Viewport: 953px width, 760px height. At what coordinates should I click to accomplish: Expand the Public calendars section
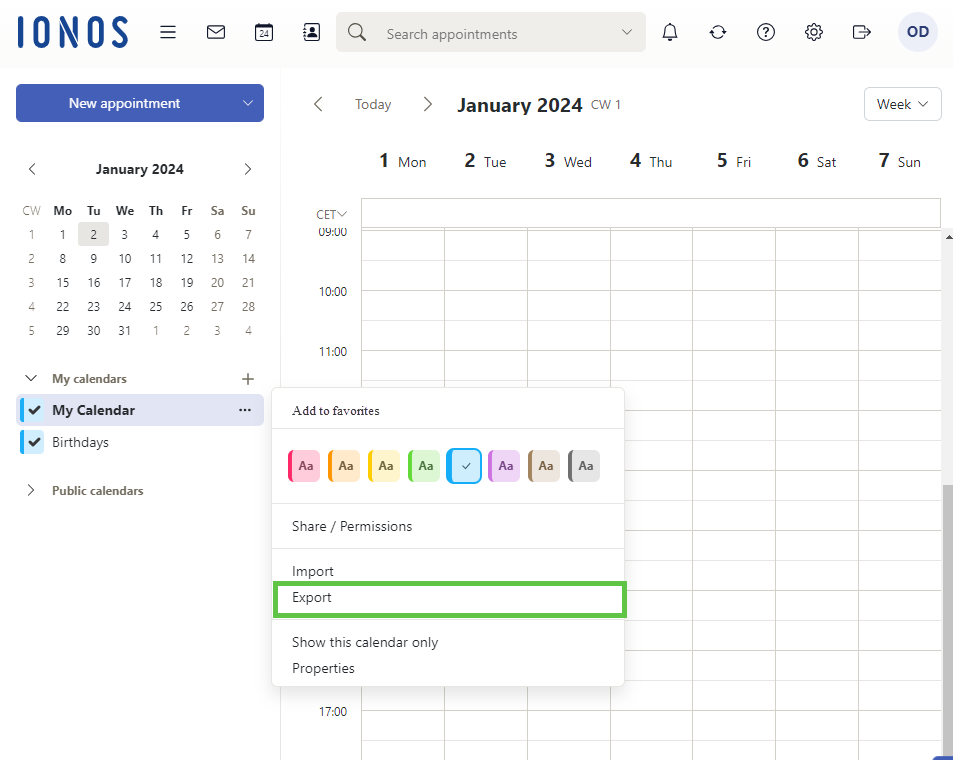tap(31, 491)
